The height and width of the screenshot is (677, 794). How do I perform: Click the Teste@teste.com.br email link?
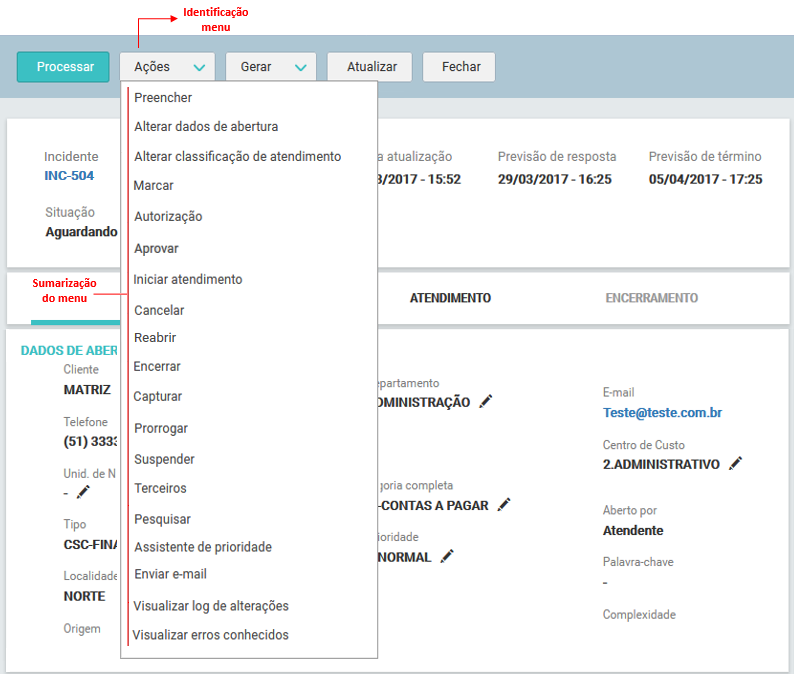tap(662, 412)
